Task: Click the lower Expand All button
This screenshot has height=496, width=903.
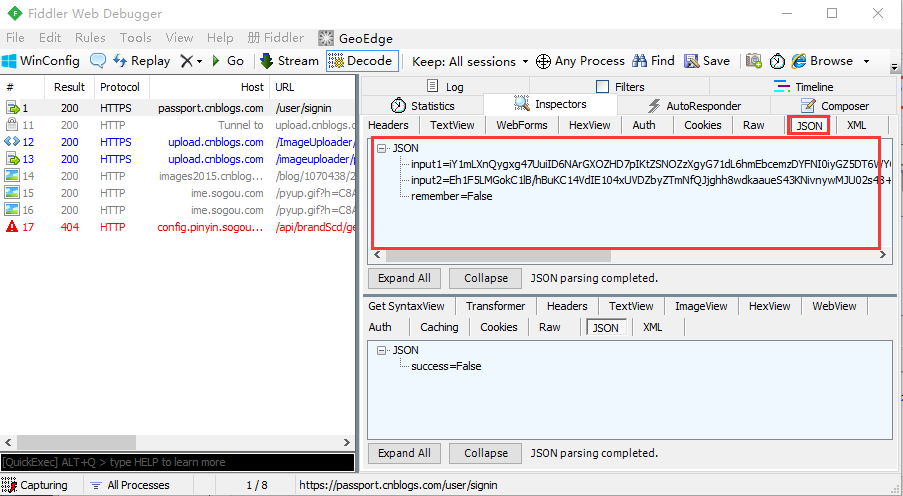Action: tap(404, 453)
